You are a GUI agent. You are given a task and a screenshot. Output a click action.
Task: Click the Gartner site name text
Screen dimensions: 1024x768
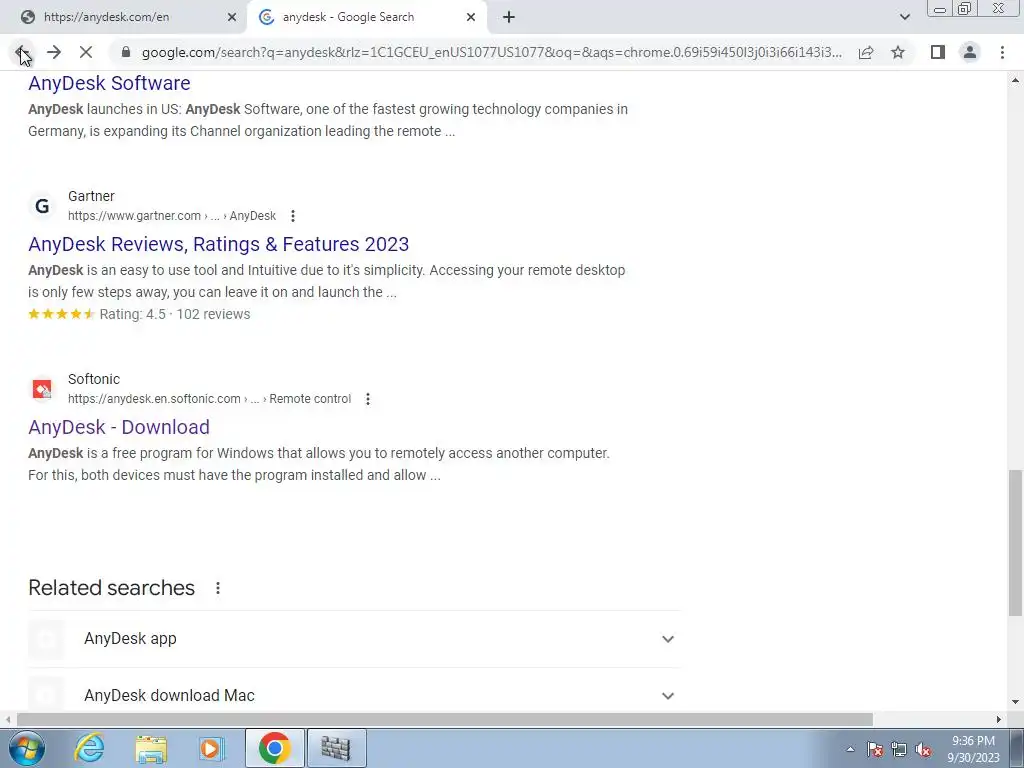(x=91, y=196)
